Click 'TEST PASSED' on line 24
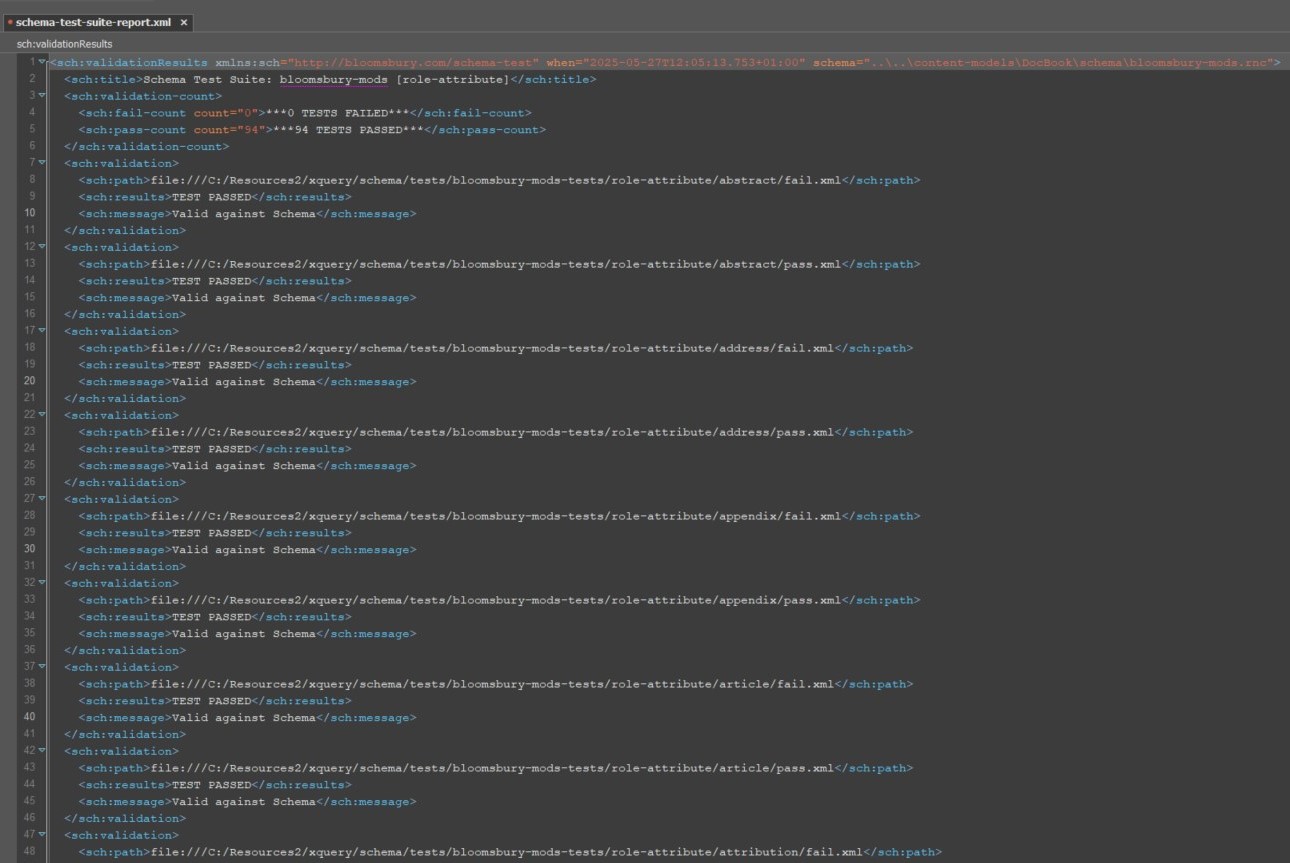This screenshot has width=1290, height=863. pos(212,449)
